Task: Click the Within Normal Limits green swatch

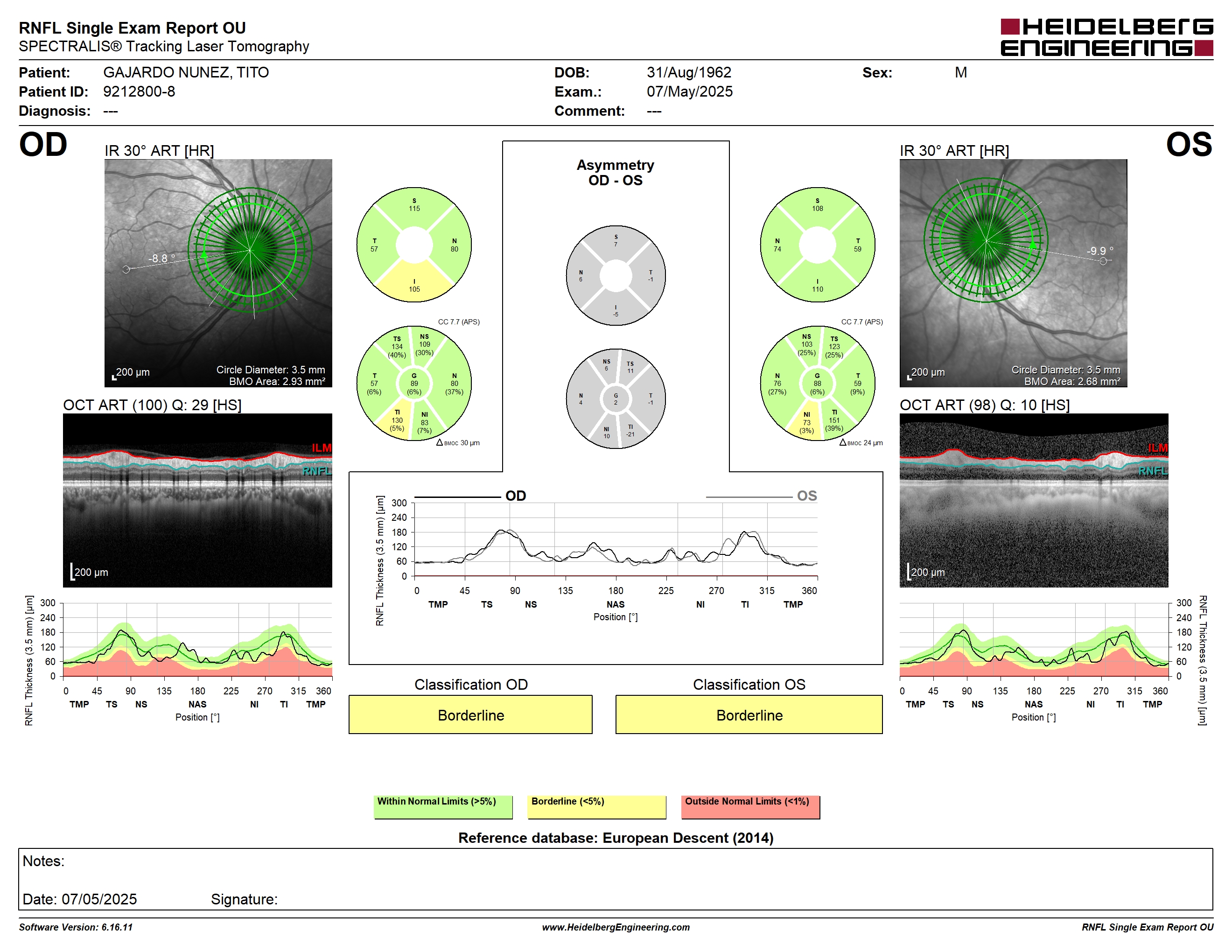Action: click(443, 807)
